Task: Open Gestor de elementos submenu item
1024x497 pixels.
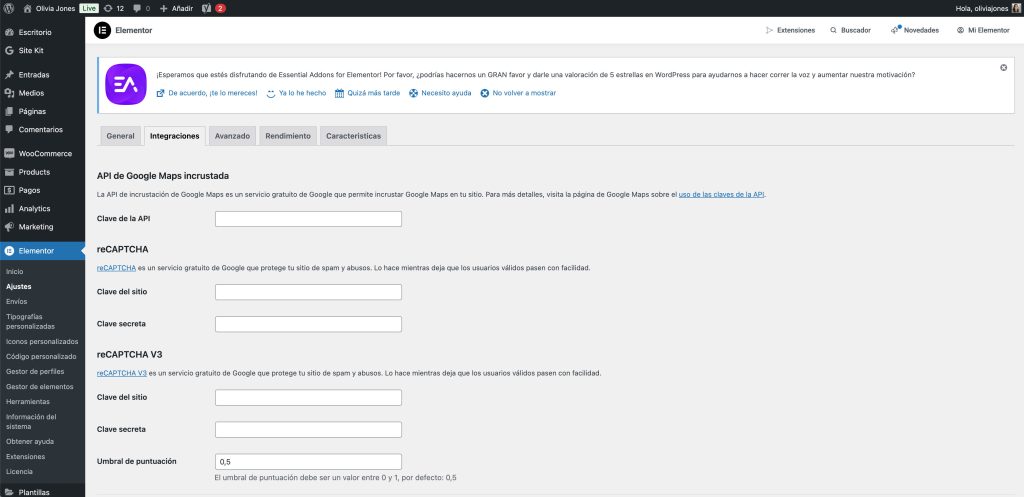Action: click(x=40, y=387)
